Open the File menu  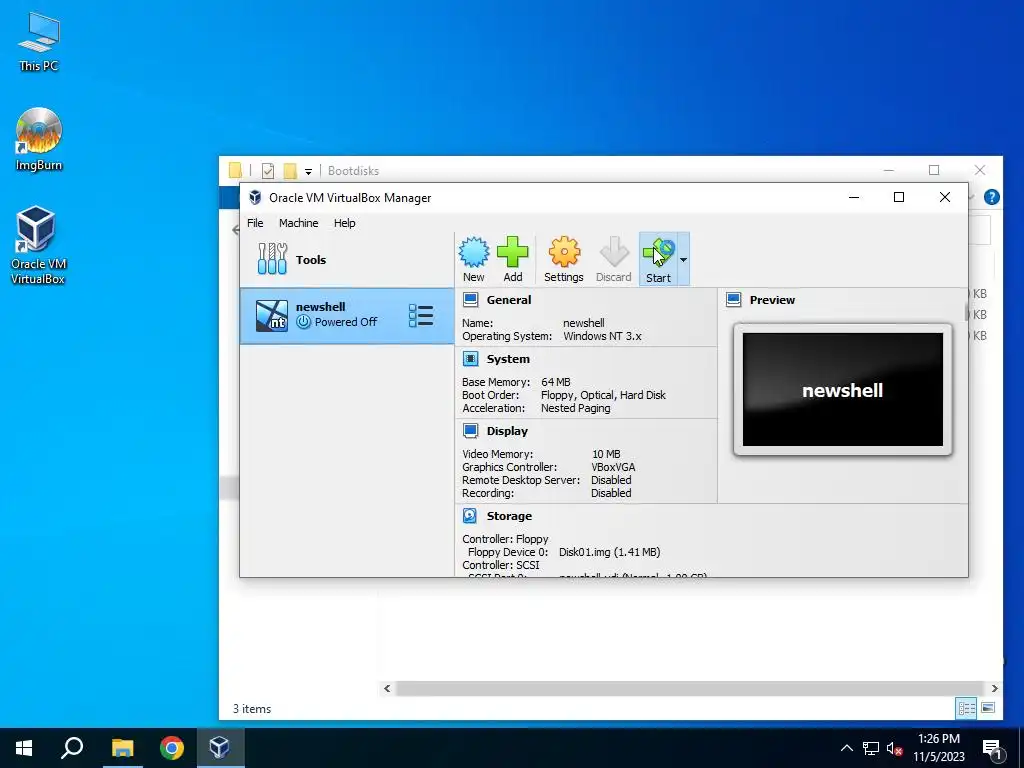255,223
